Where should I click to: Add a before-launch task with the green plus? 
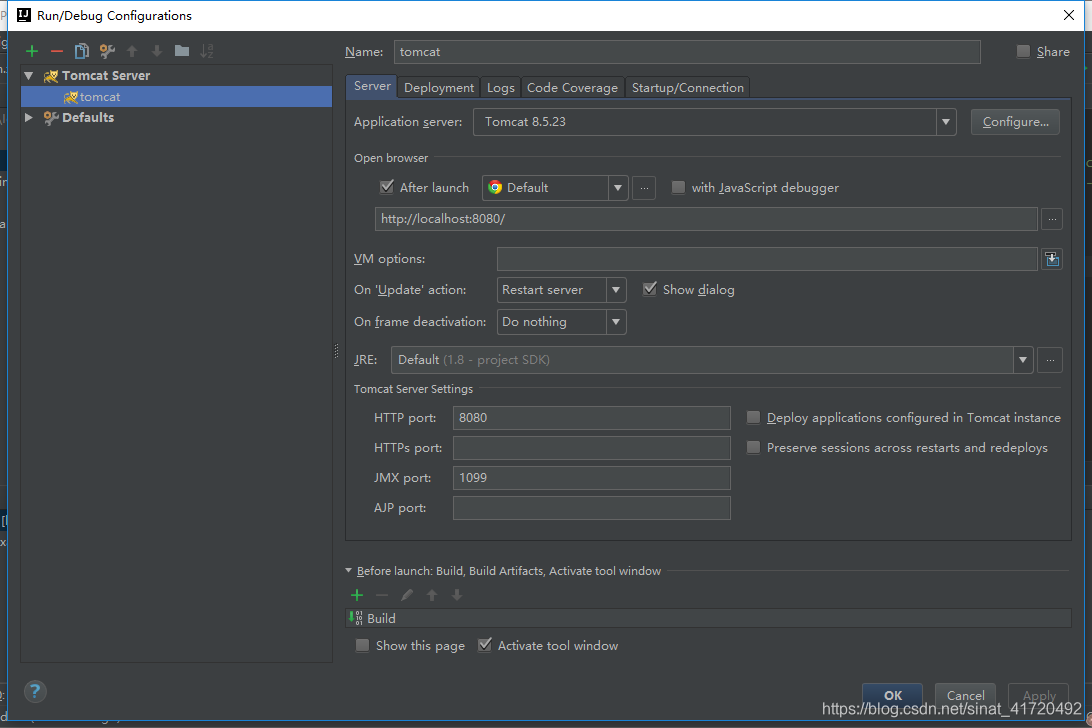point(357,595)
